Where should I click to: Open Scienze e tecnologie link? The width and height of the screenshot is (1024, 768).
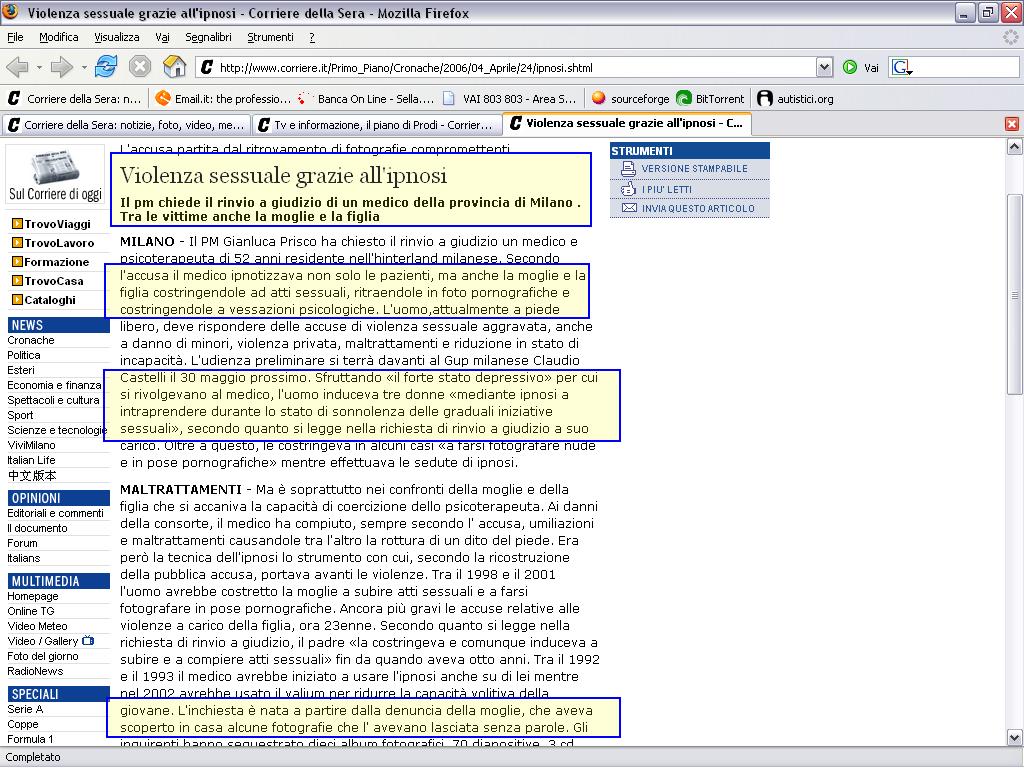pos(57,430)
